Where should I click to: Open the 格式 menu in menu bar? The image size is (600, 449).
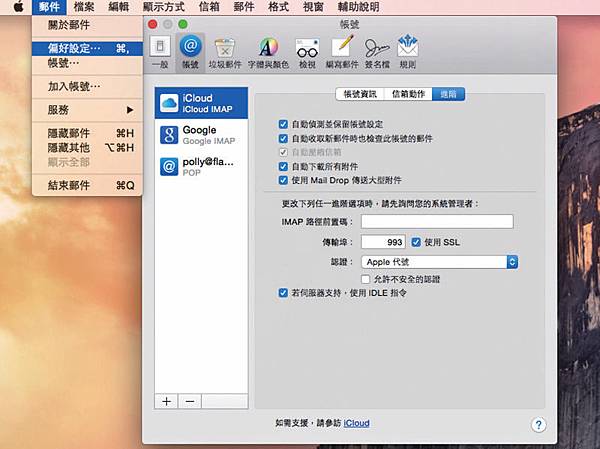click(278, 7)
